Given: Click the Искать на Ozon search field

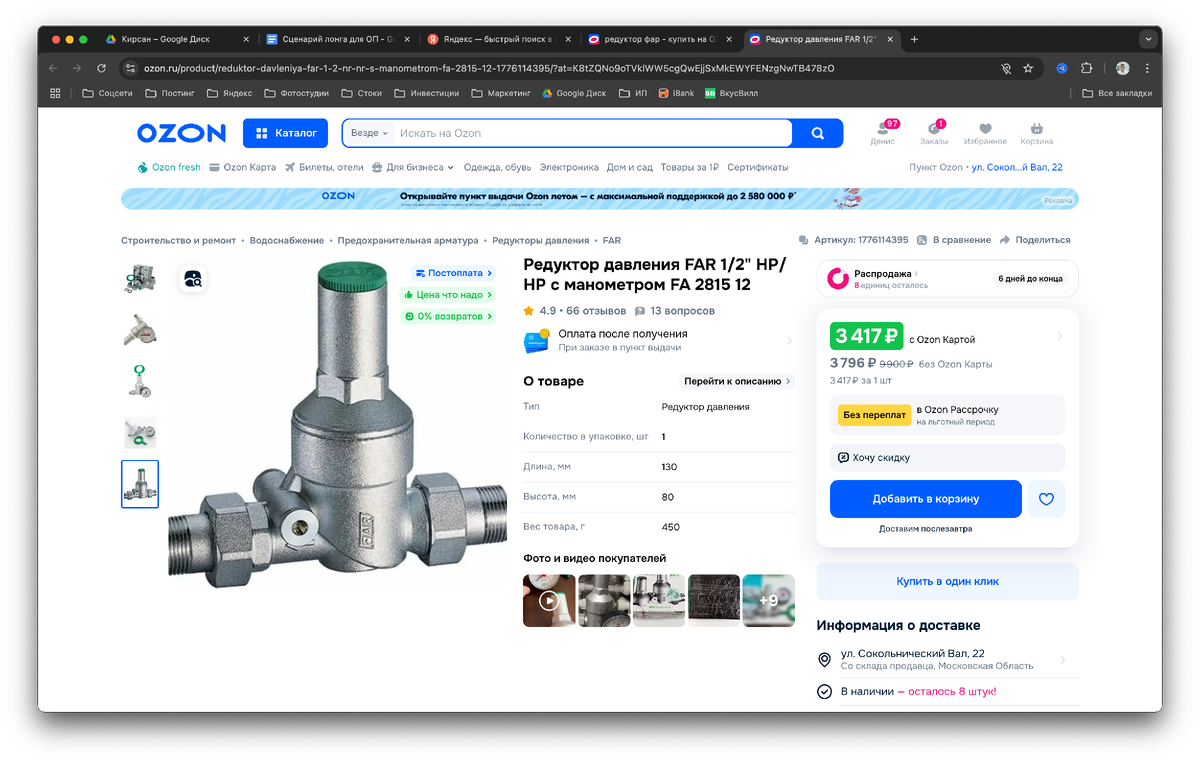Looking at the screenshot, I should click(x=592, y=133).
